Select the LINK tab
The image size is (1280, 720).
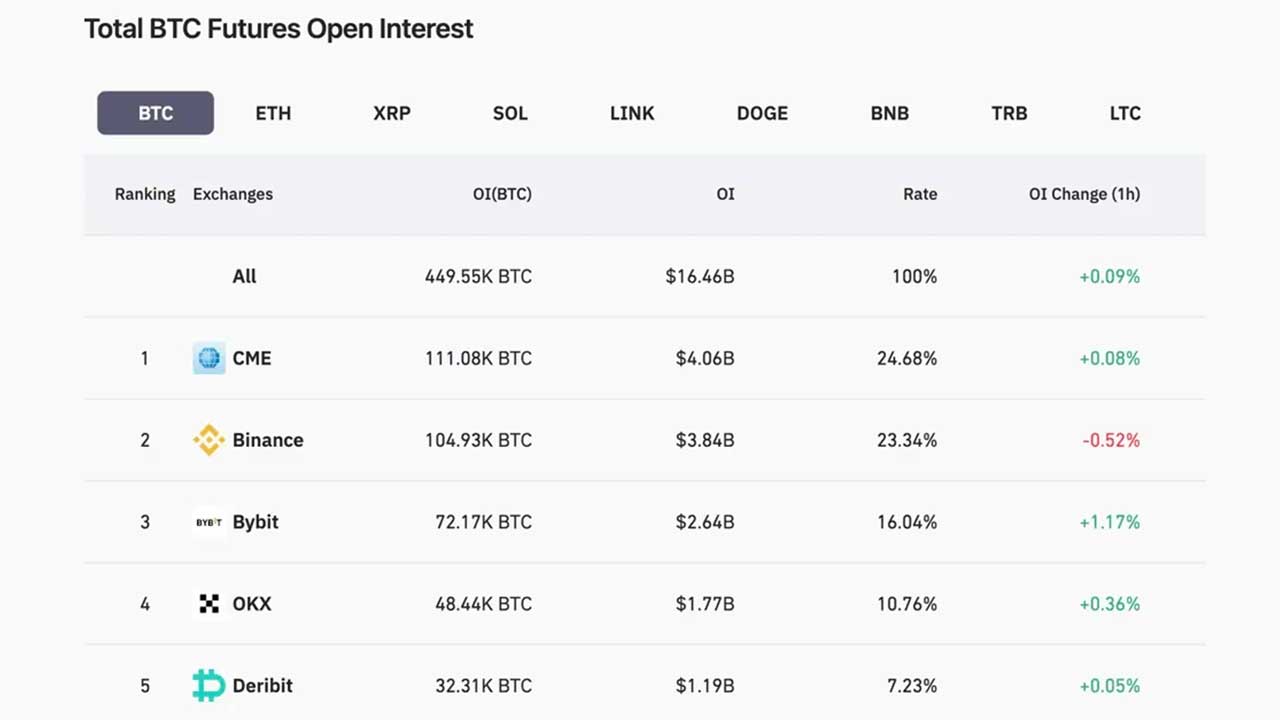(631, 113)
